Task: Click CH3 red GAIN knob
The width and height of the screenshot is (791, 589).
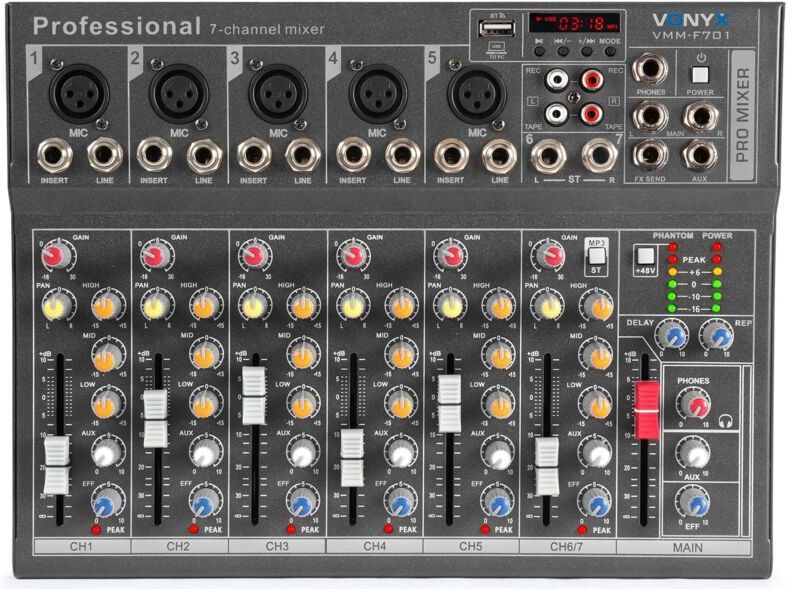Action: 253,256
